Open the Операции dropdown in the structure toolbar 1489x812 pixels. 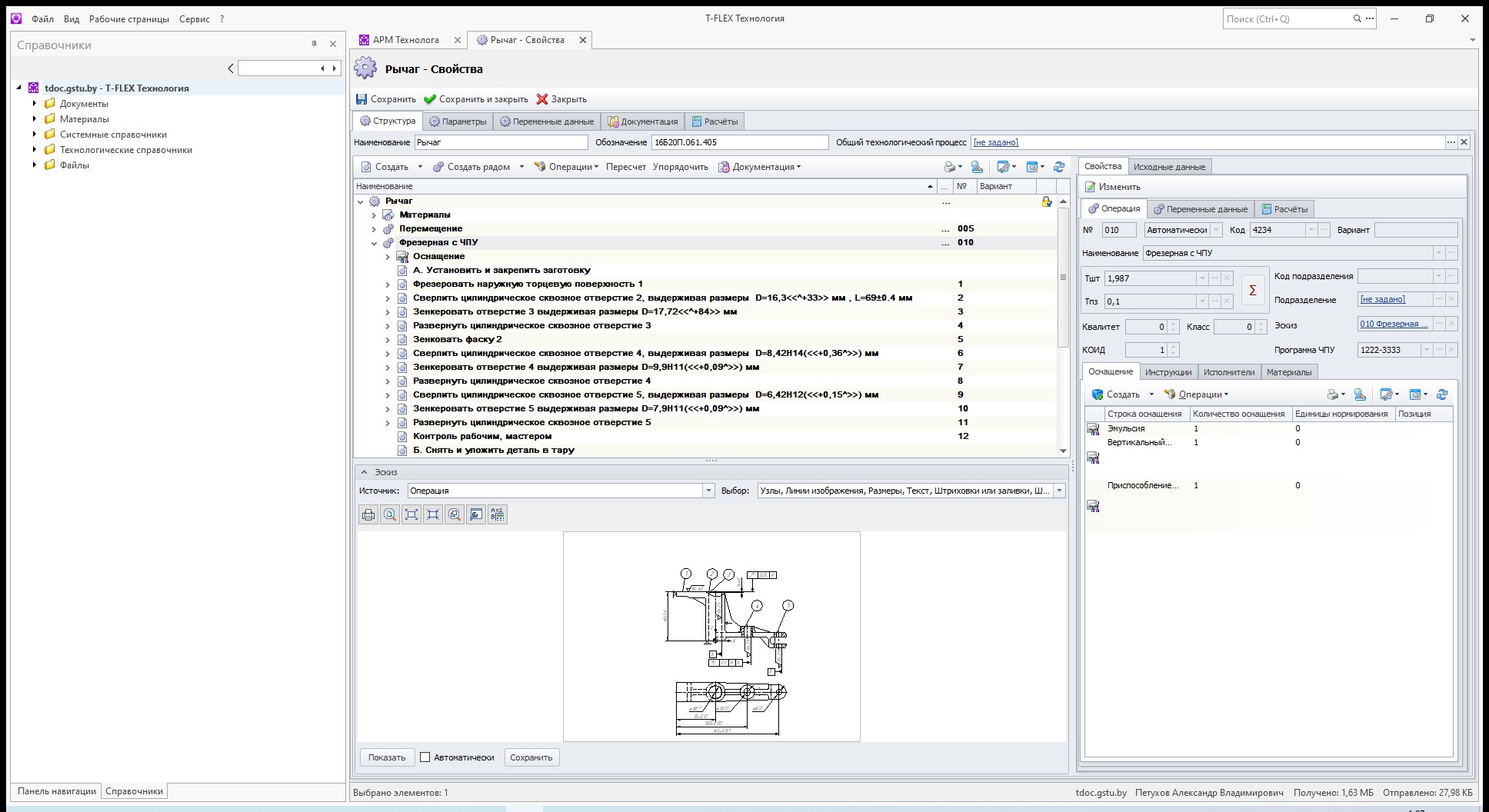coord(566,167)
